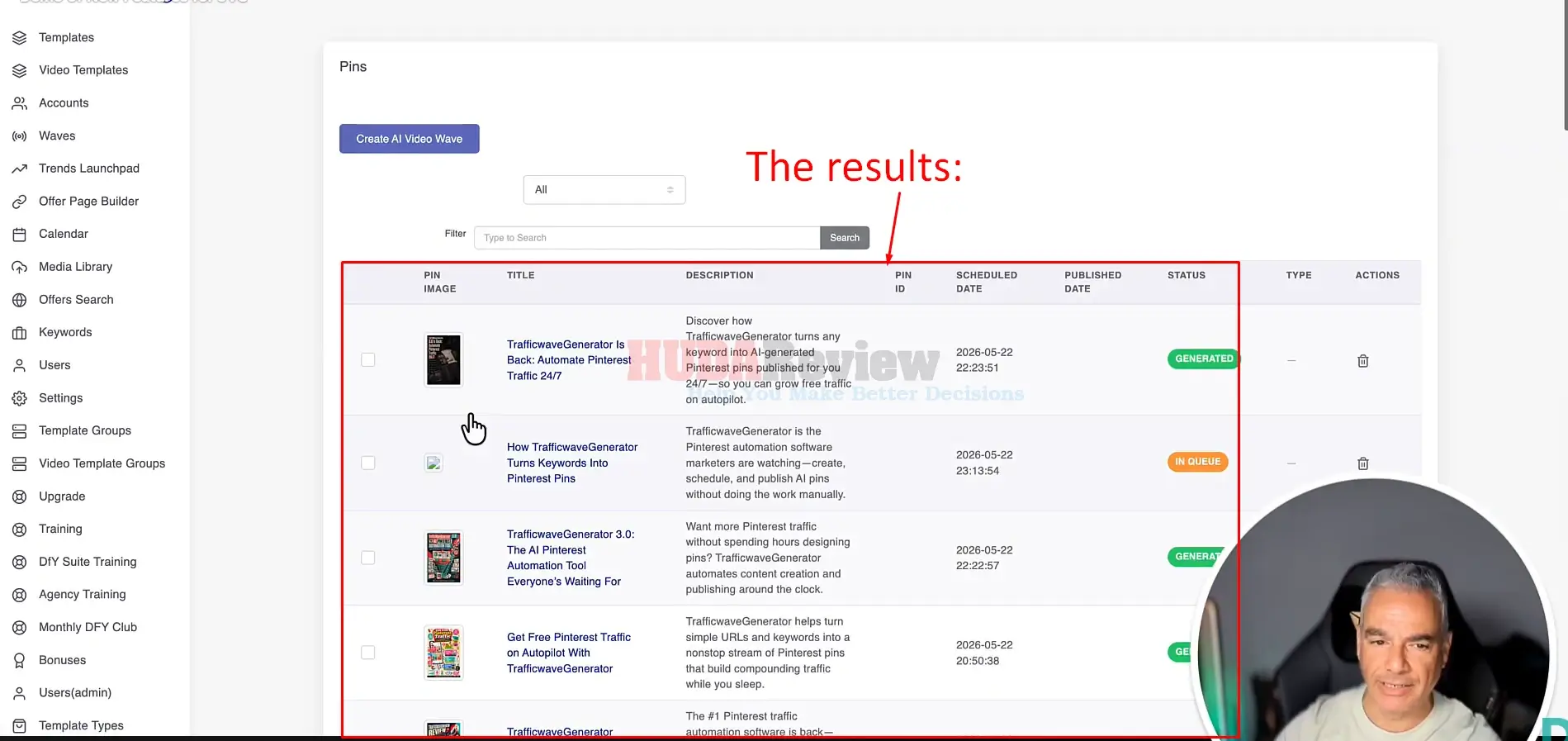Click the GENERATED status badge of first pin
1568x741 pixels.
point(1204,359)
